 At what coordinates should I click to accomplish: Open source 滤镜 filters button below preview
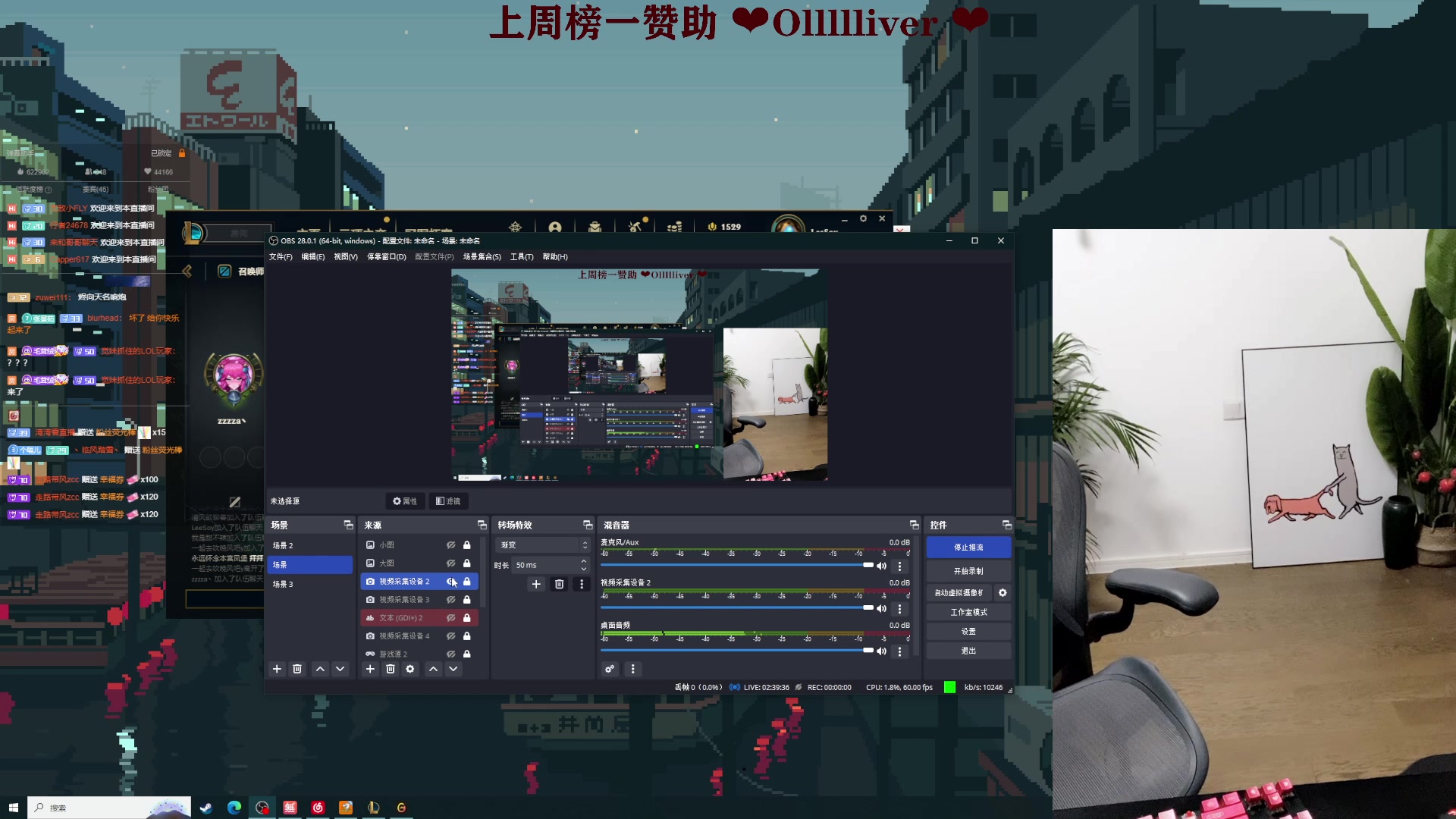click(448, 501)
